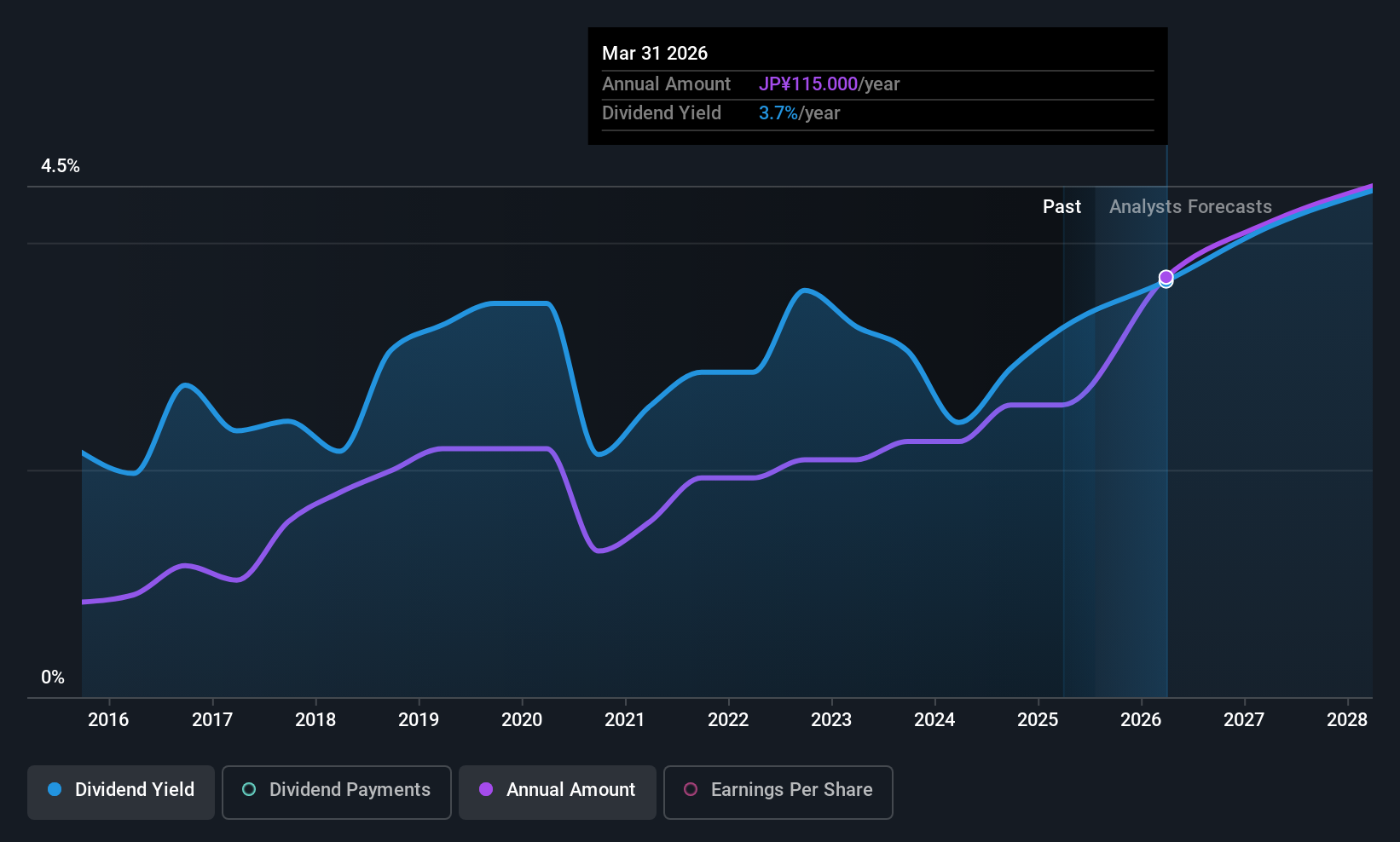The width and height of the screenshot is (1400, 842).
Task: Click the 2020 x-axis label
Action: pyautogui.click(x=522, y=720)
